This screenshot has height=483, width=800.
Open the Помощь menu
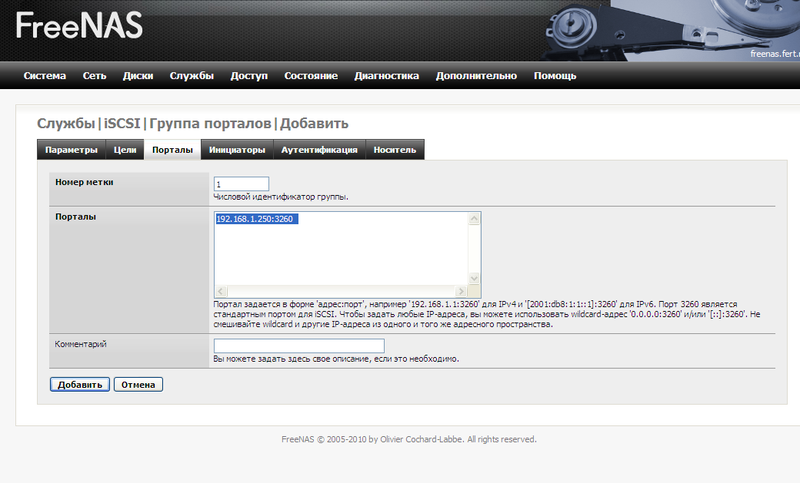pyautogui.click(x=555, y=75)
